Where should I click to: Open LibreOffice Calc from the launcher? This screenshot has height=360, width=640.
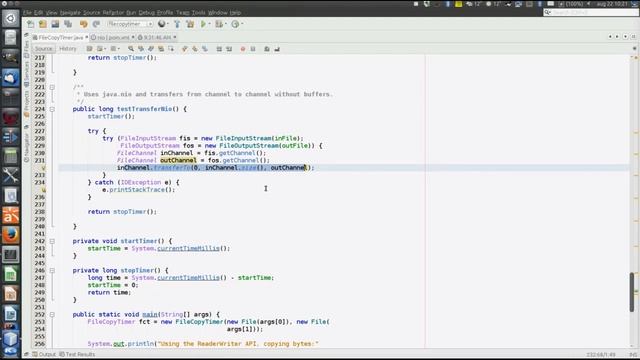11,274
